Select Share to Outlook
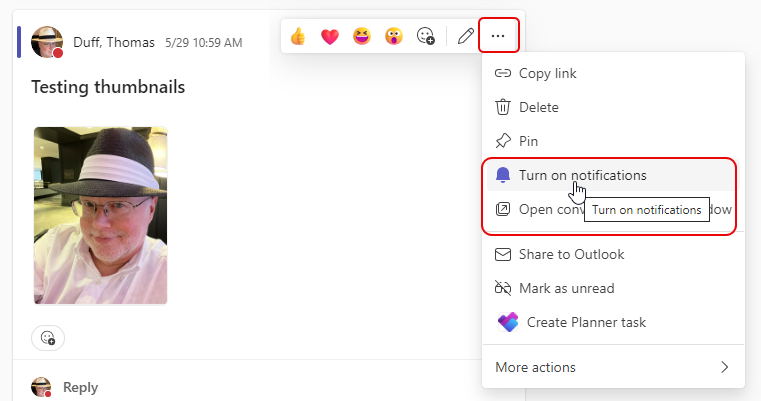761x401 pixels. pos(571,254)
